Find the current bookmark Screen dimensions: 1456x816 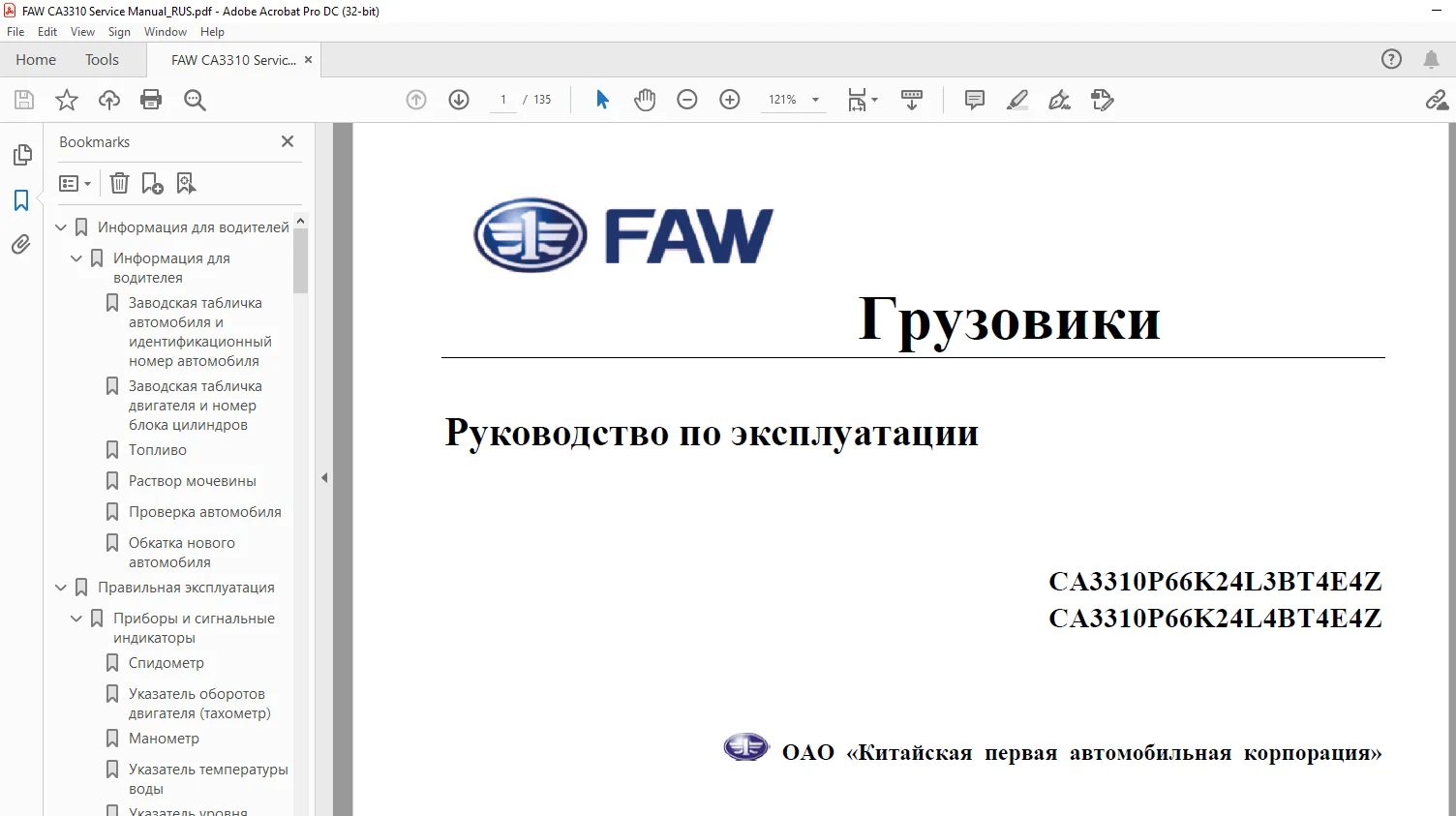coord(186,183)
